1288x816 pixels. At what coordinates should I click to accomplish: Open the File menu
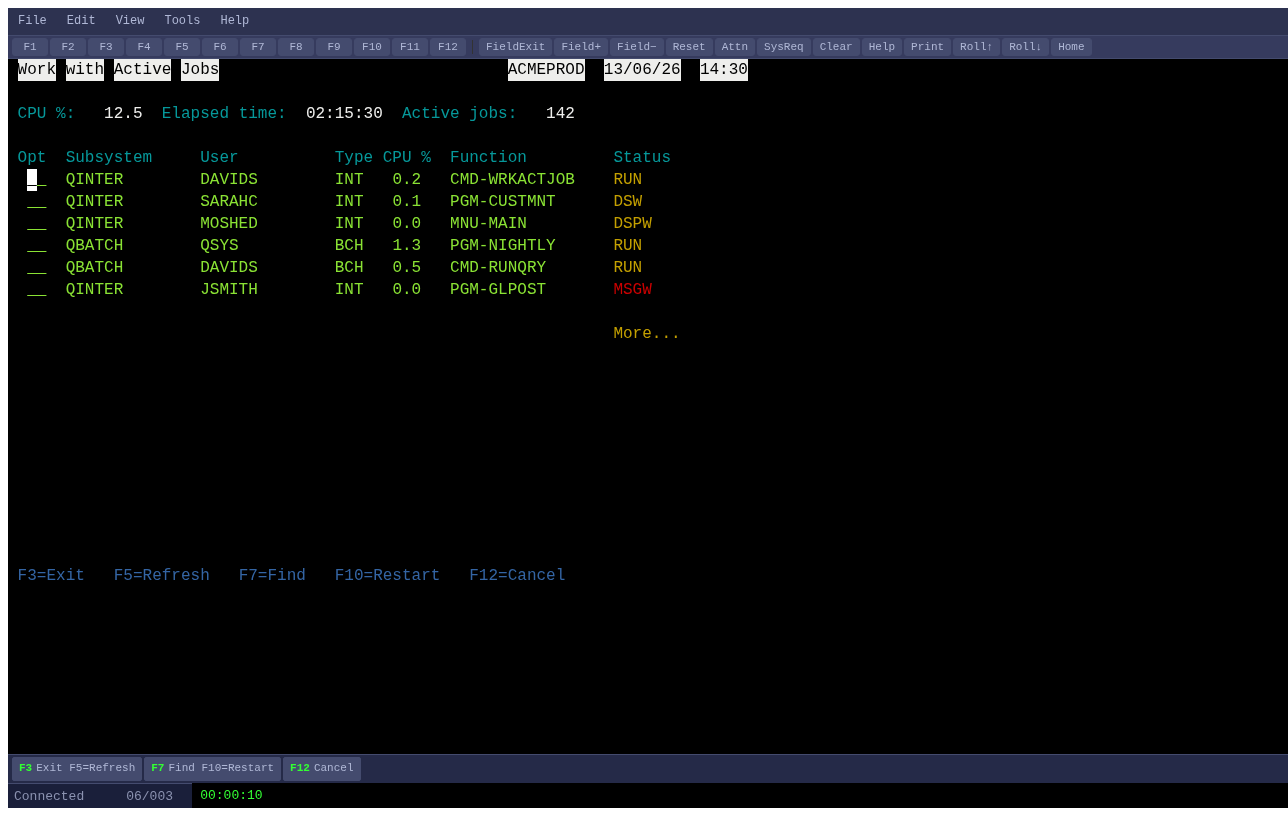click(32, 21)
